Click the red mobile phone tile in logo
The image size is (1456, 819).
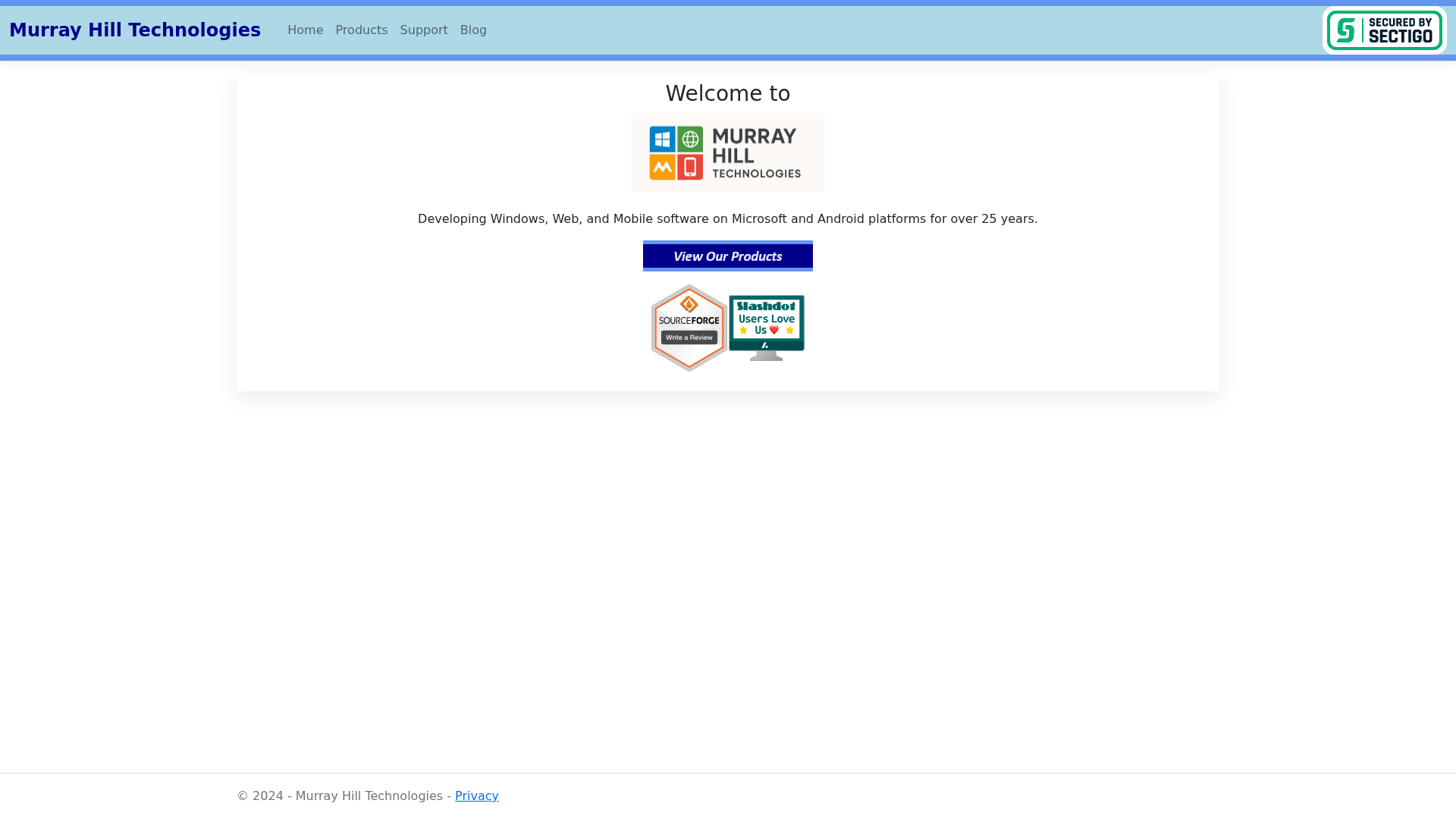click(x=690, y=167)
